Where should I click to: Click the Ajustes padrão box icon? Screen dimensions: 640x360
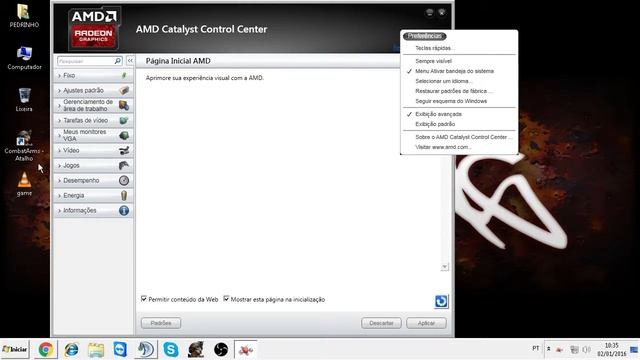coord(124,90)
